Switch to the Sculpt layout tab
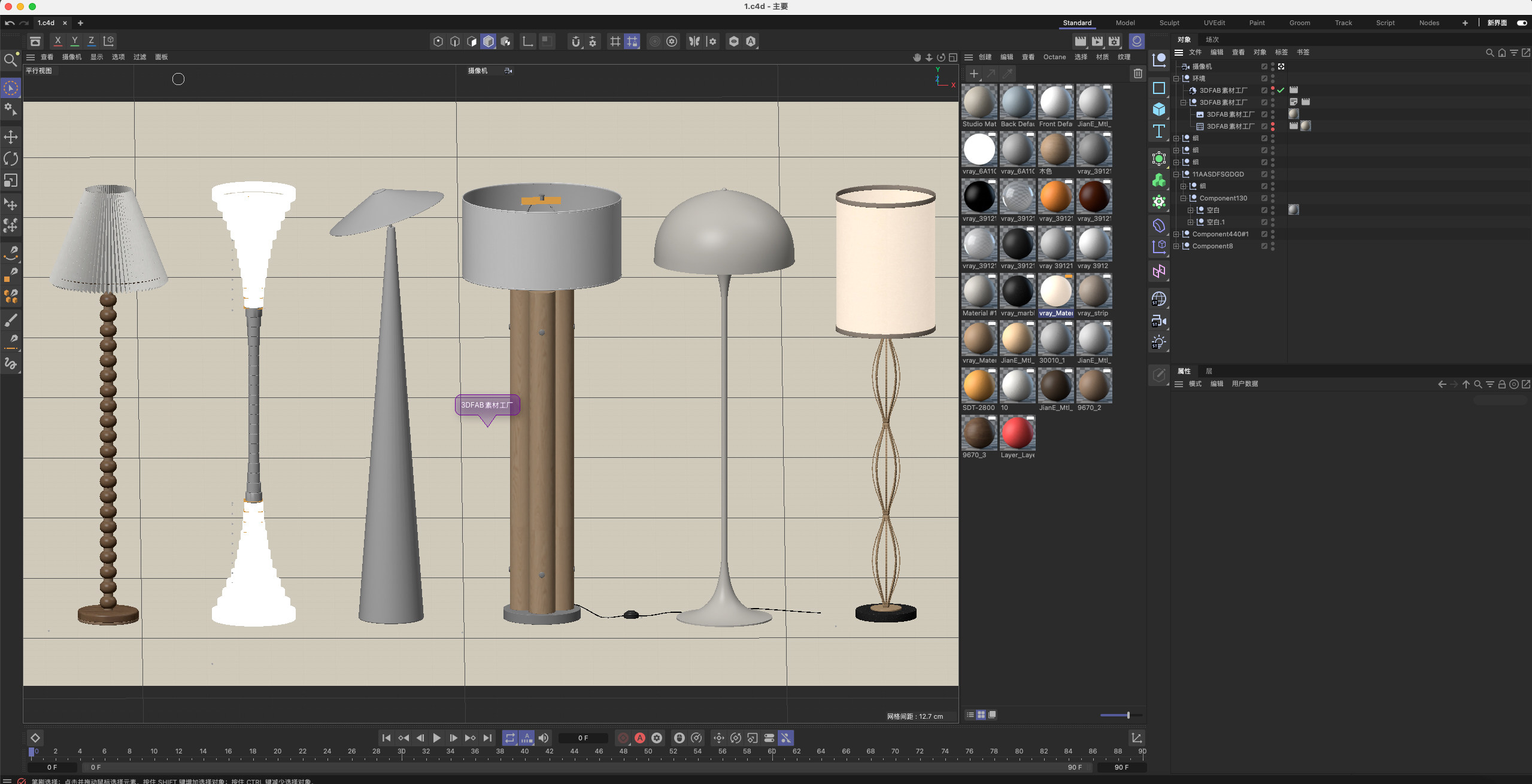 [x=1169, y=23]
